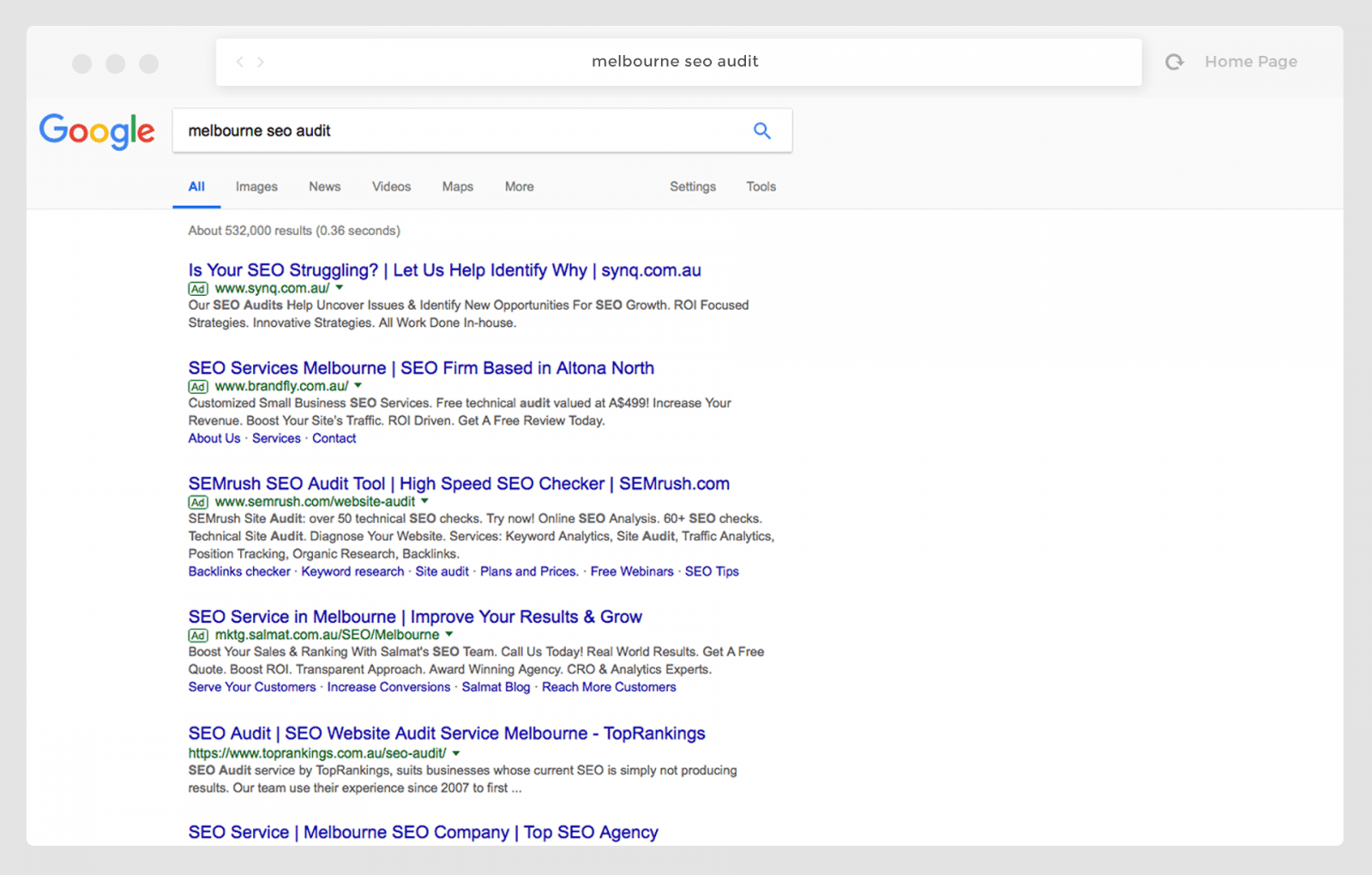The width and height of the screenshot is (1372, 875).
Task: Click the Google logo
Action: coord(97,131)
